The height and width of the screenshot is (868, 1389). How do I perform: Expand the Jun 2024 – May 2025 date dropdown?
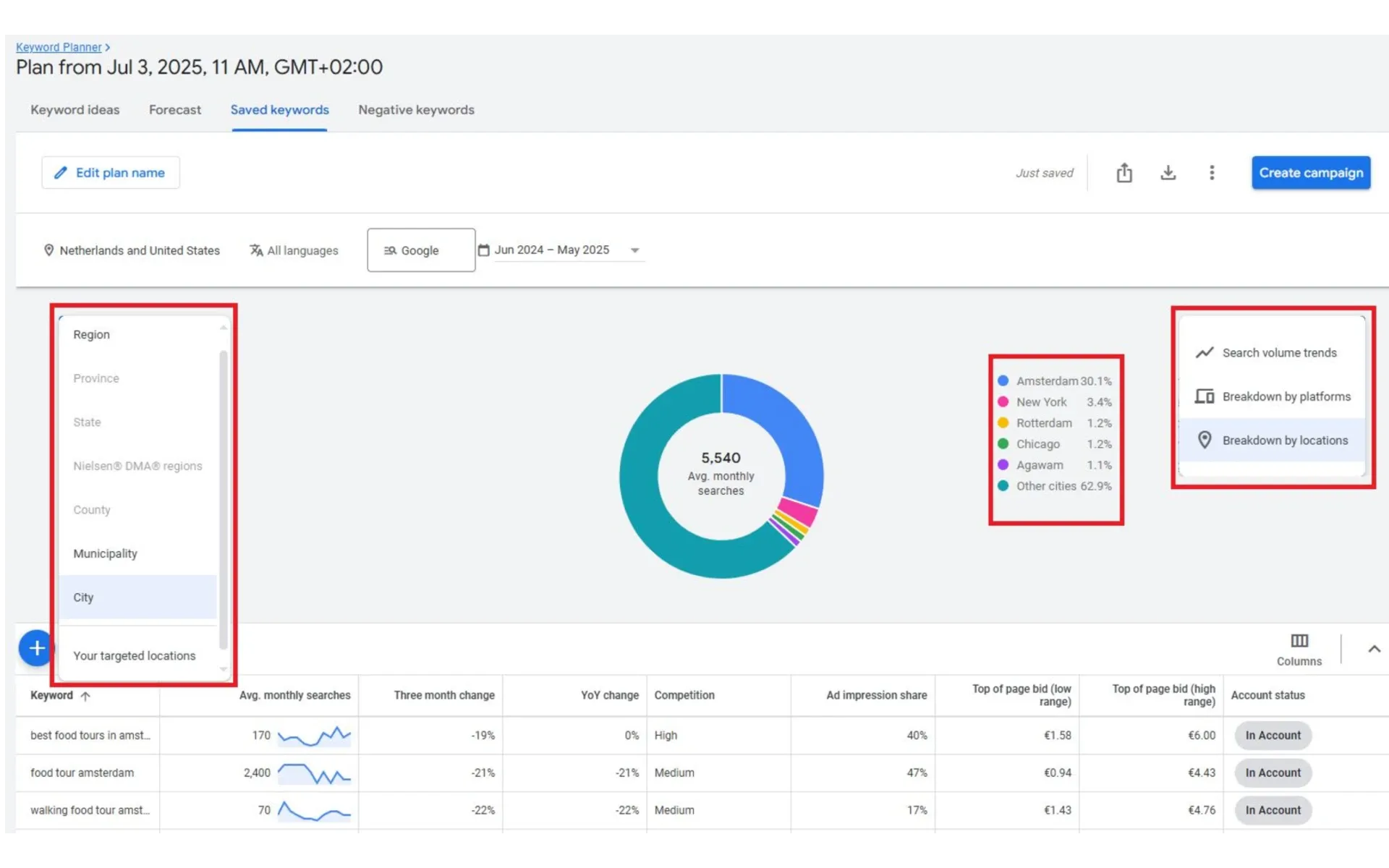click(x=634, y=250)
